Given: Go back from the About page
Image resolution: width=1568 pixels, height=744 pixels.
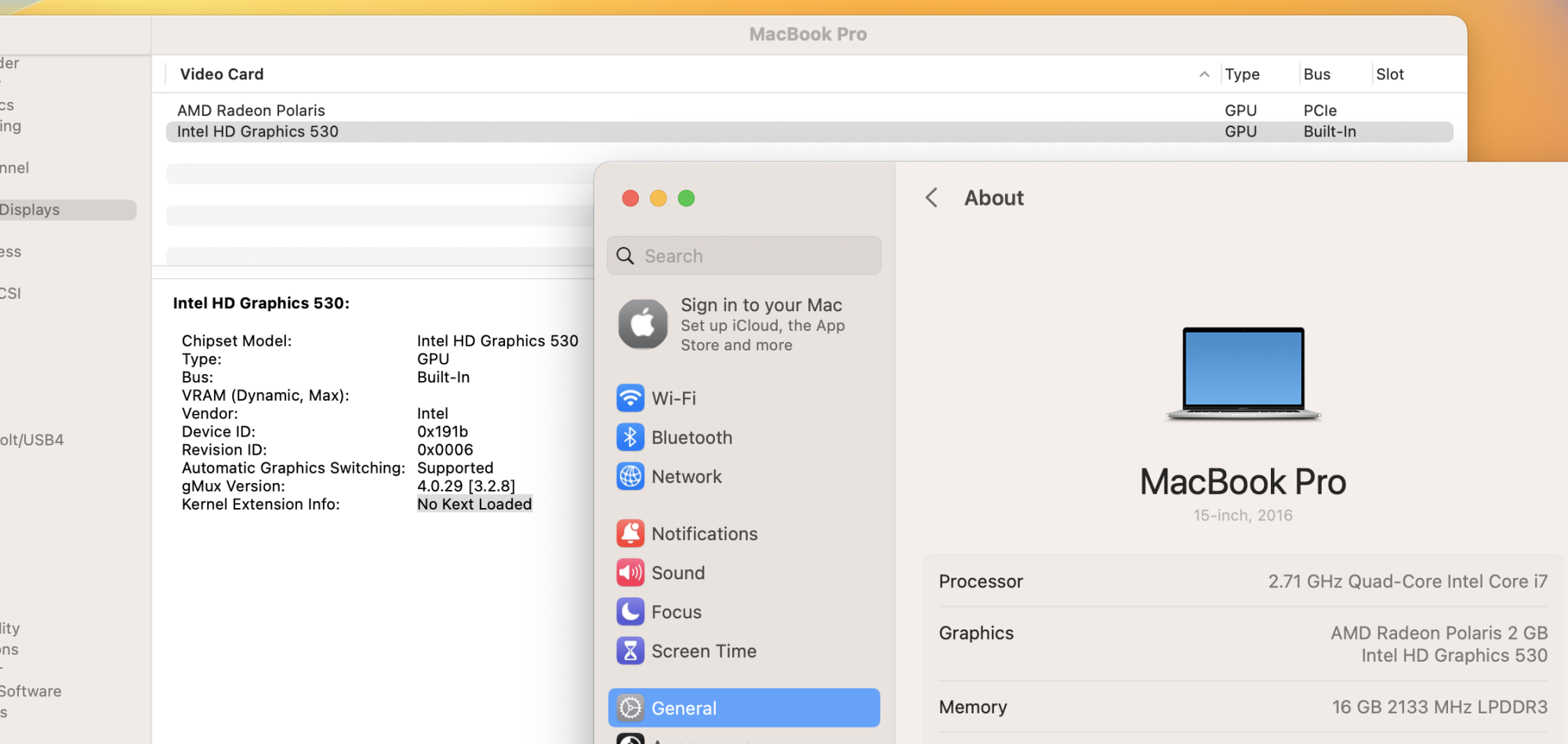Looking at the screenshot, I should pos(931,198).
